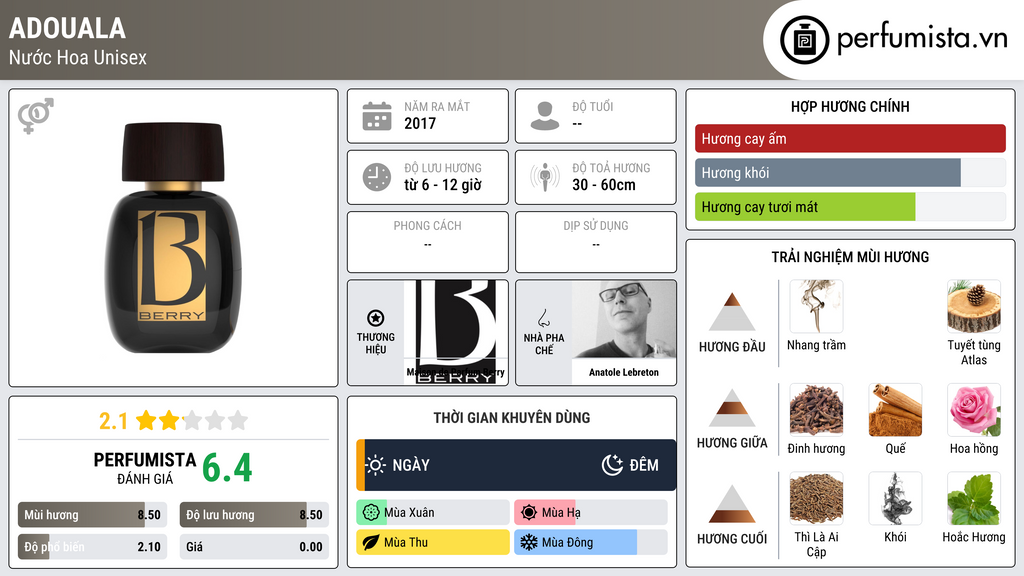Click the Hương cuối pyramid icon
Image resolution: width=1024 pixels, height=576 pixels.
pos(732,504)
